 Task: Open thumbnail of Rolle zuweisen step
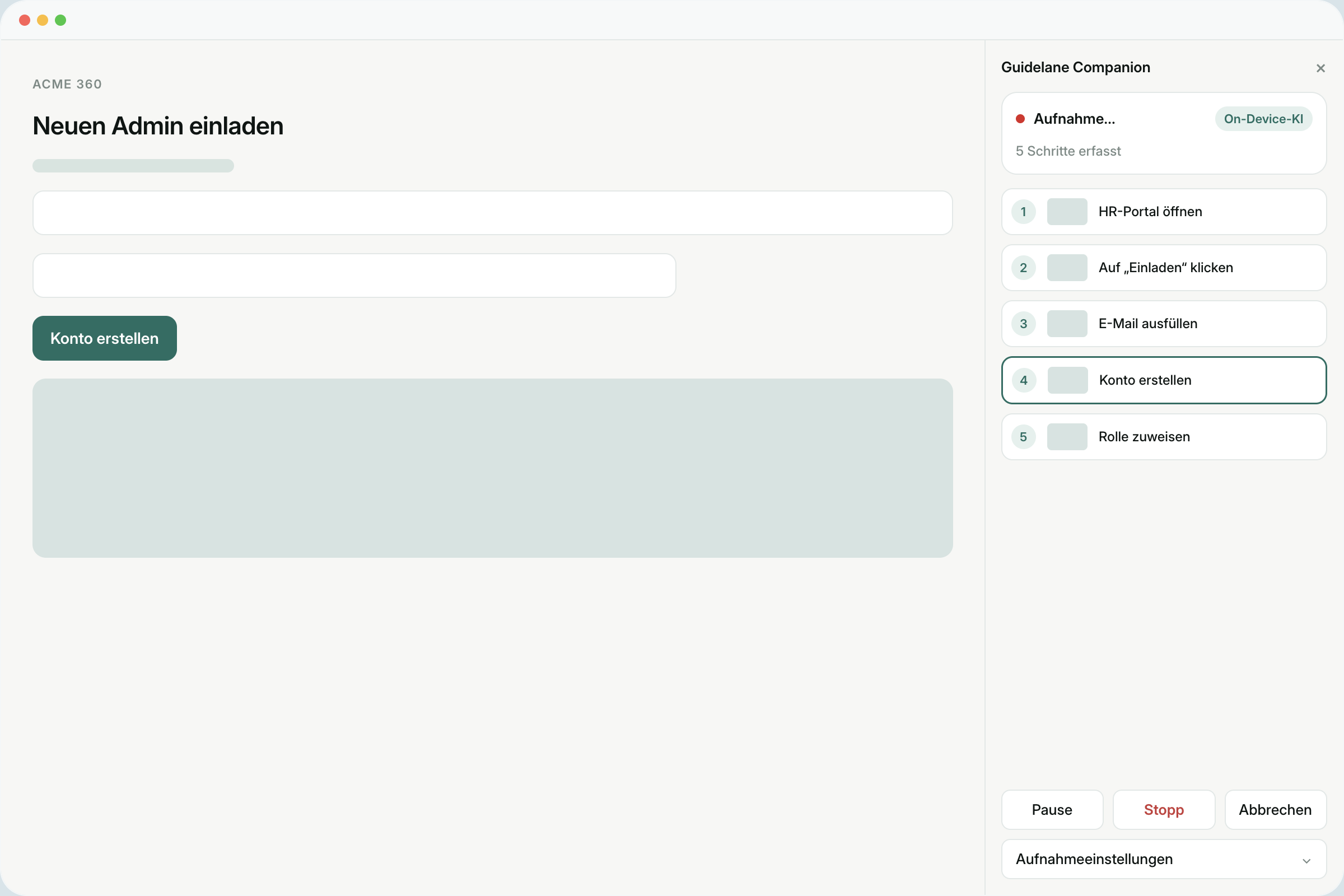pos(1067,437)
